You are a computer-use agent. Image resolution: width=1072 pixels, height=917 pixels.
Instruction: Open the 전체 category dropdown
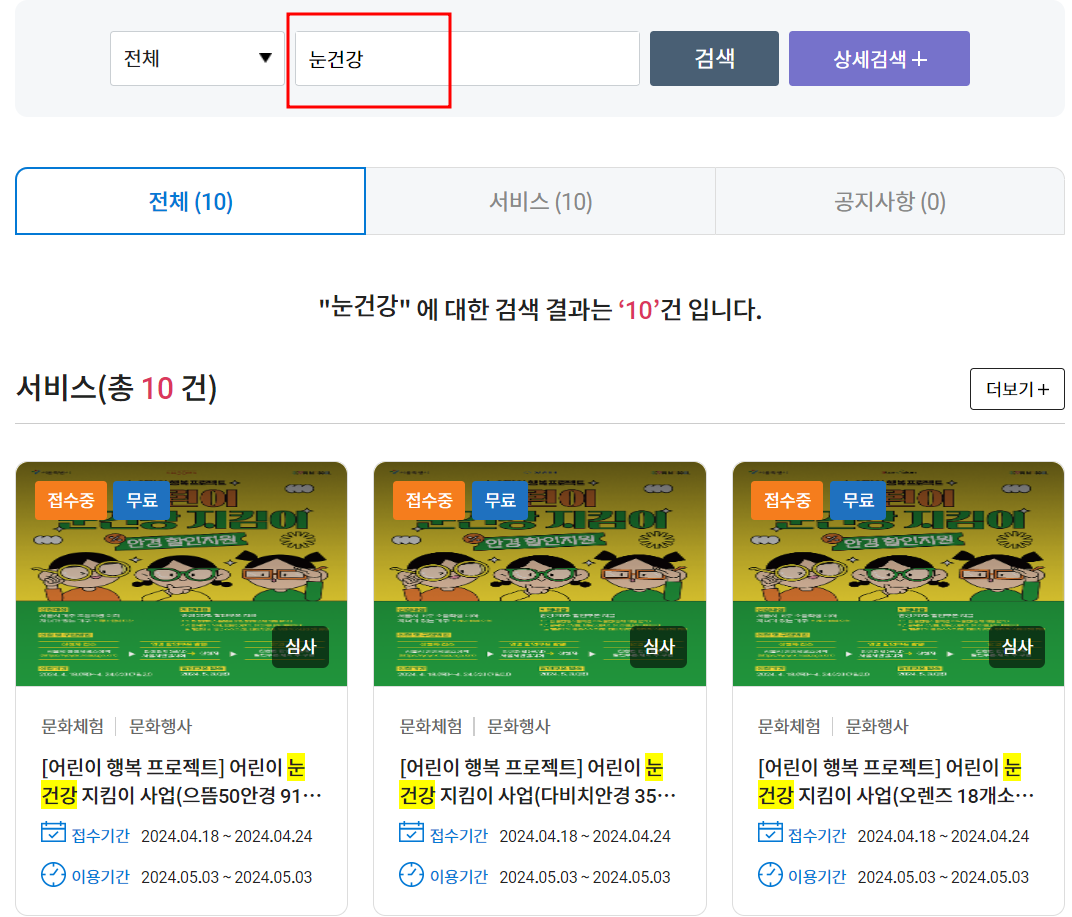pyautogui.click(x=197, y=58)
